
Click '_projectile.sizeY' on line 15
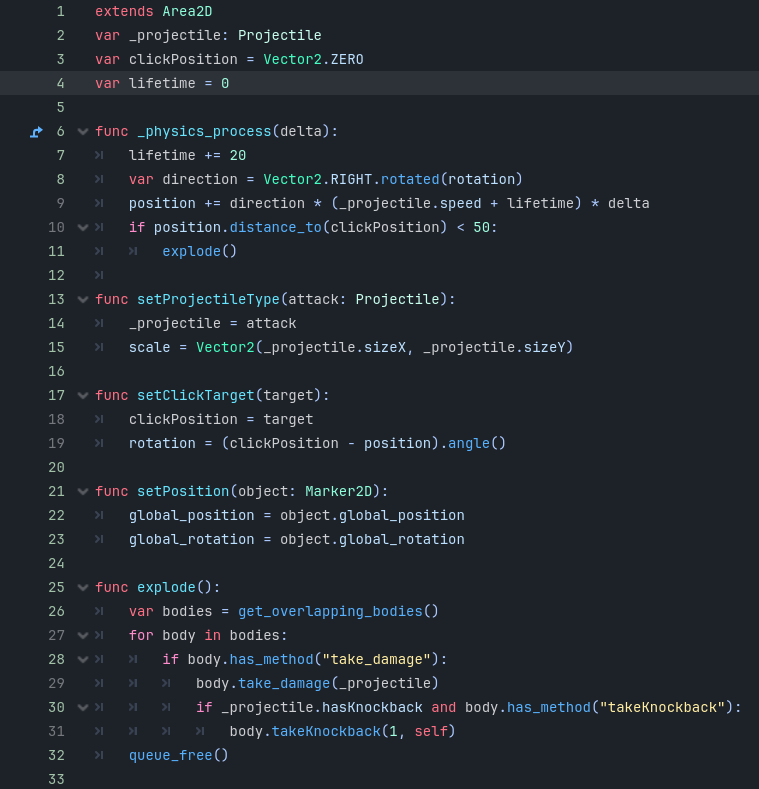(494, 347)
